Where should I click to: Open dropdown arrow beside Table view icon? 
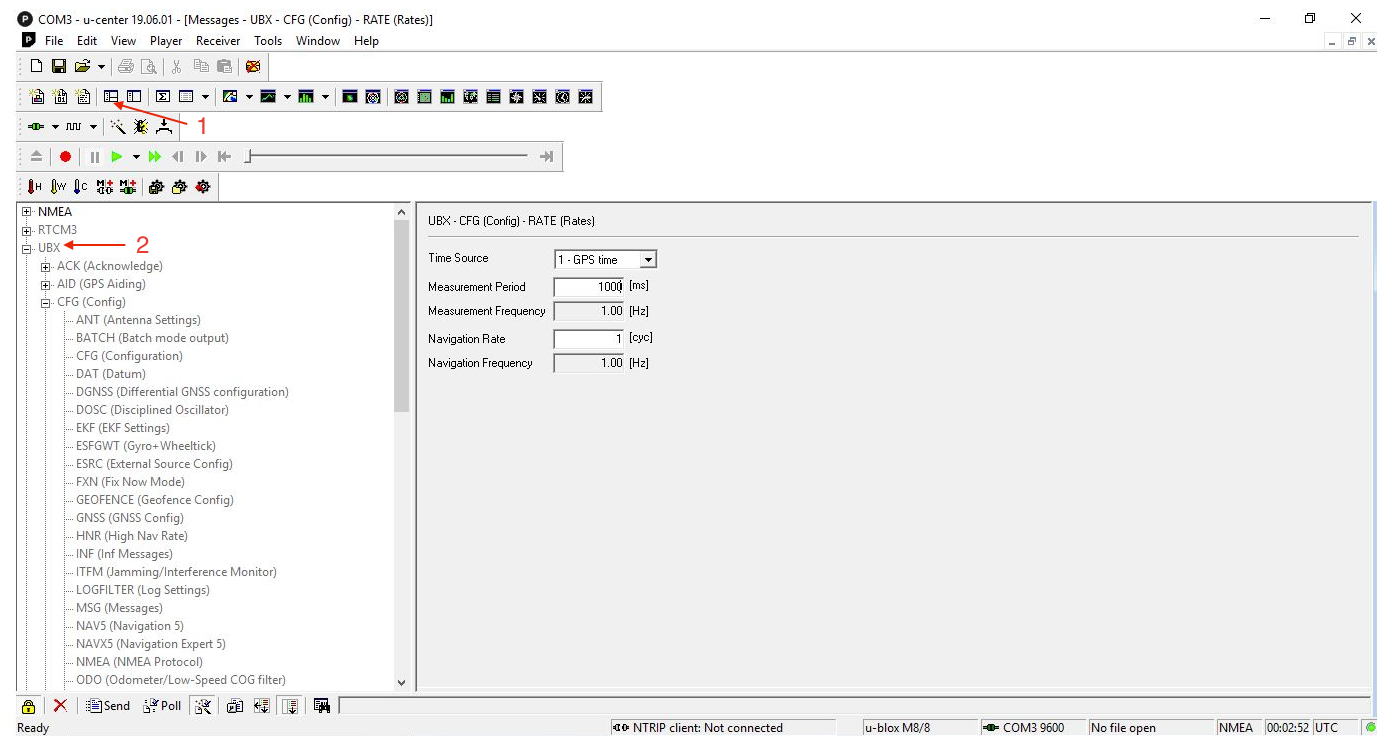206,97
